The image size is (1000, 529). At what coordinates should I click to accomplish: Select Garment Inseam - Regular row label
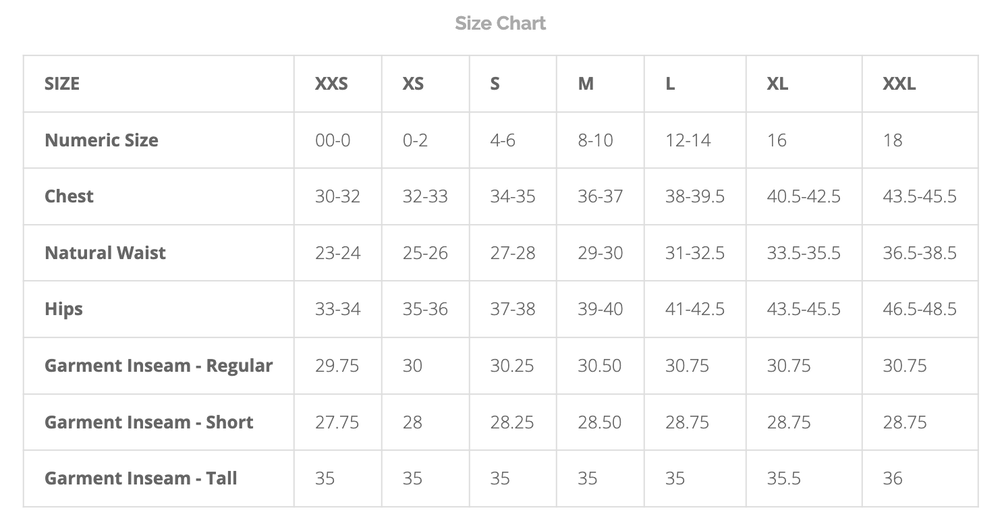point(158,365)
